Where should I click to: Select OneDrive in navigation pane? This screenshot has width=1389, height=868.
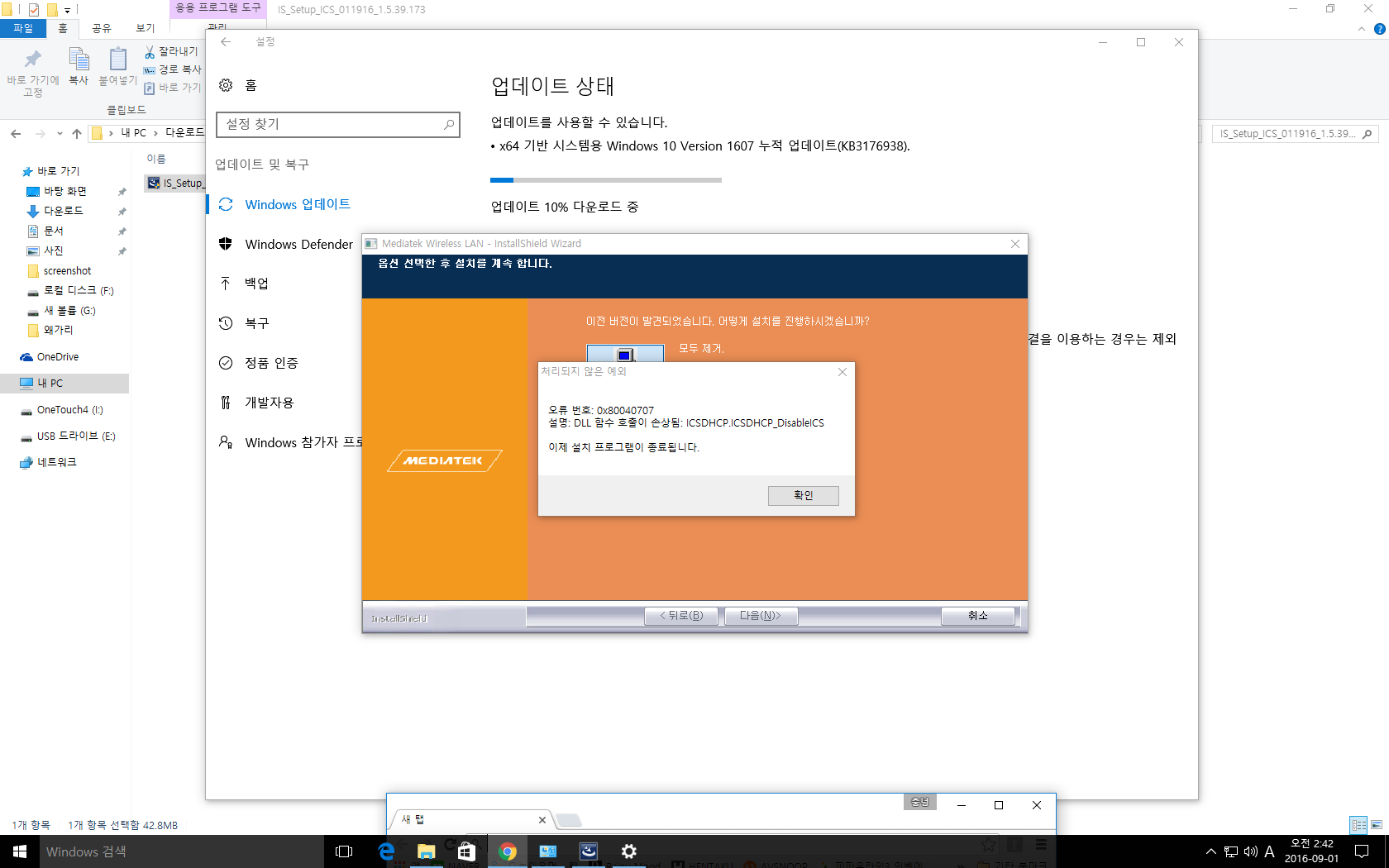[58, 357]
